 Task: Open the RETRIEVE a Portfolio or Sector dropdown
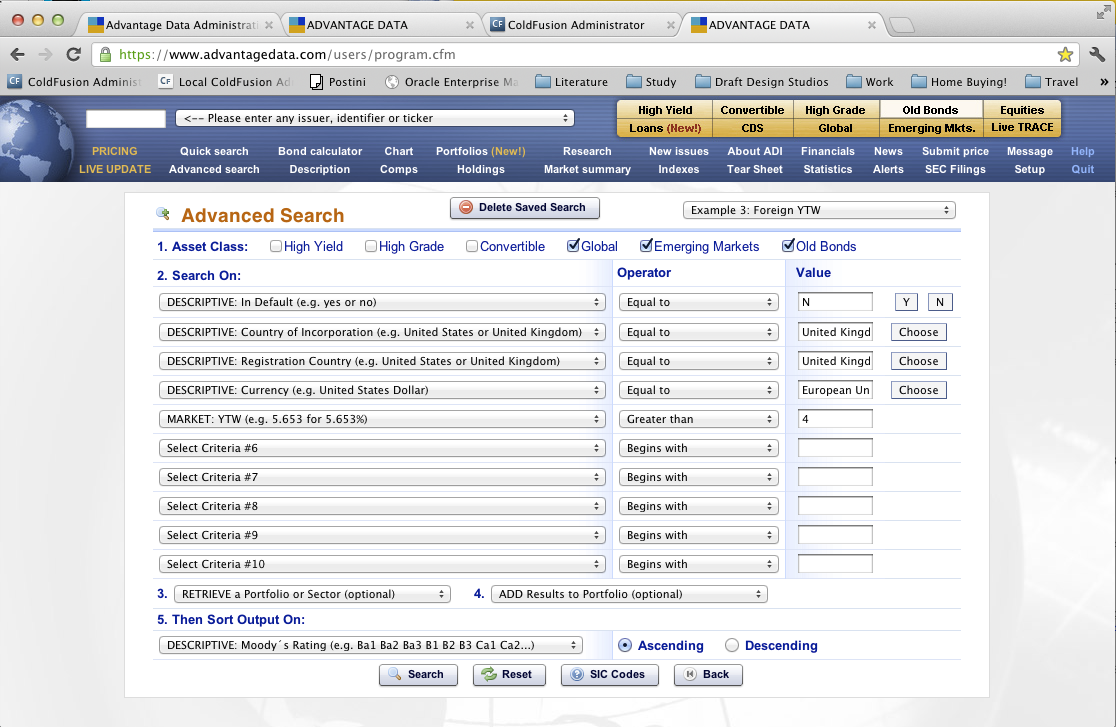click(312, 594)
